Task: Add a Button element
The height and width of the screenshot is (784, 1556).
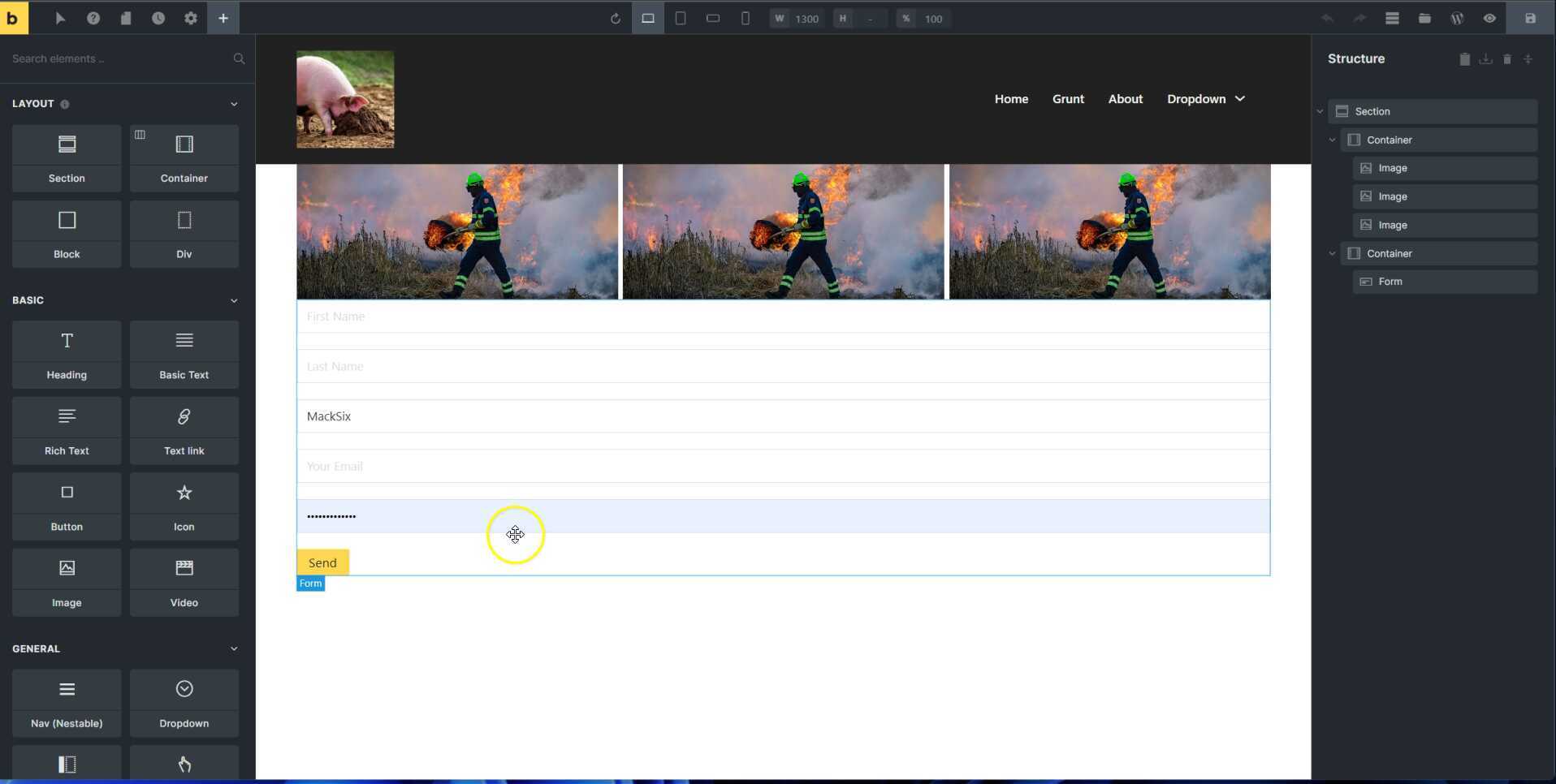Action: coord(67,507)
